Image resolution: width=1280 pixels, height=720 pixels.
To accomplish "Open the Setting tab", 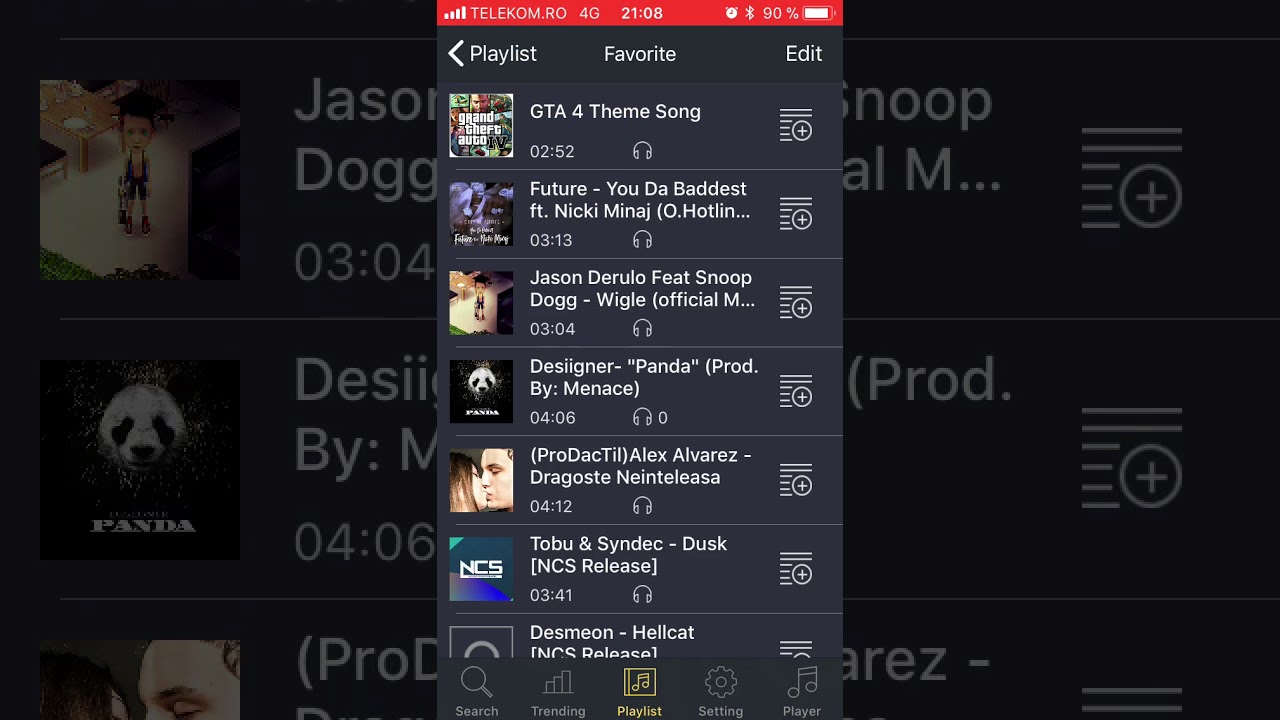I will [721, 691].
